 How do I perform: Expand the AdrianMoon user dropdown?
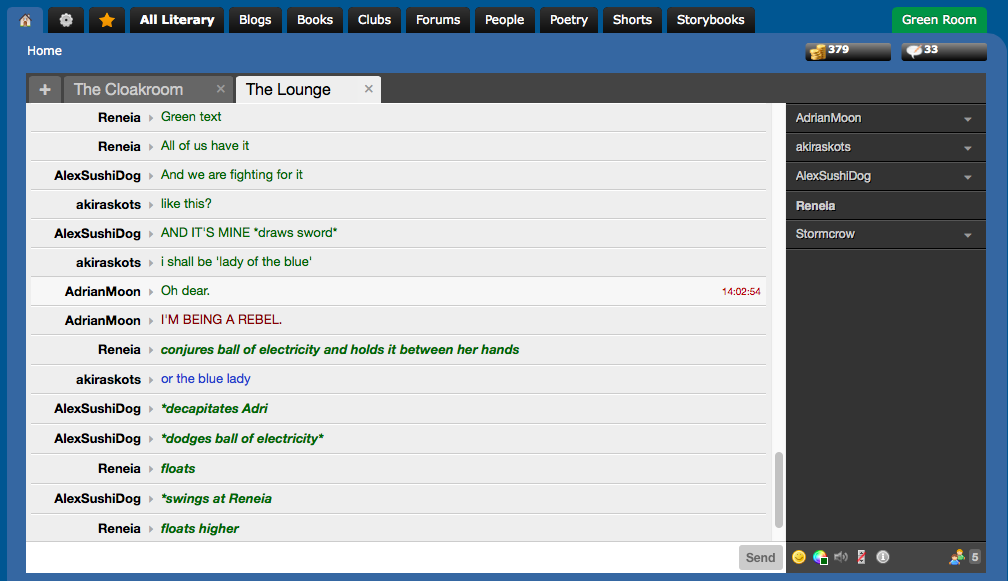[x=967, y=119]
